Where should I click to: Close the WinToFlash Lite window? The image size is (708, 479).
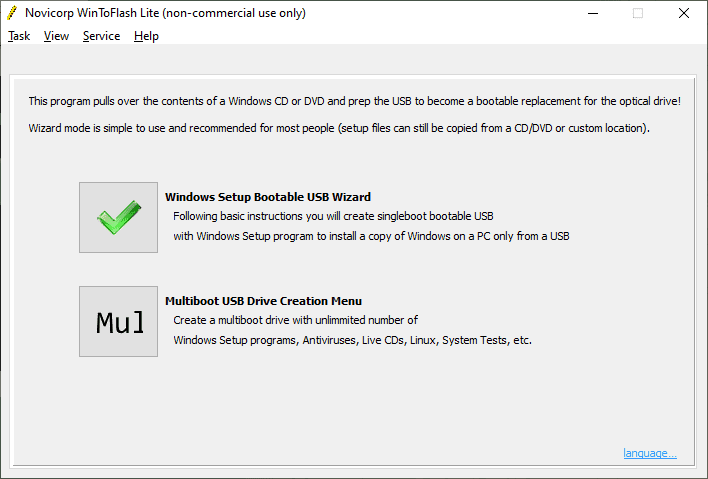point(684,13)
